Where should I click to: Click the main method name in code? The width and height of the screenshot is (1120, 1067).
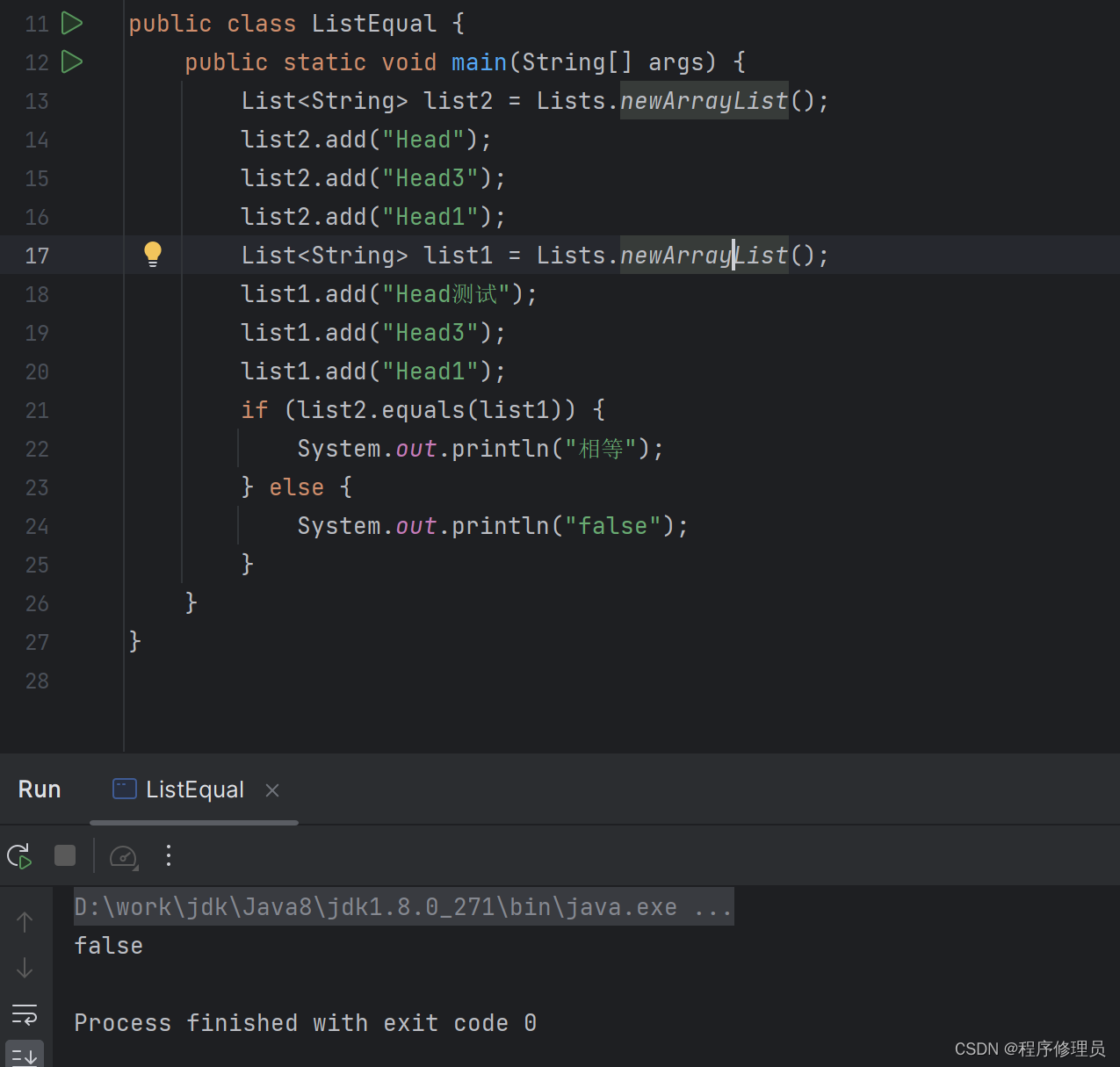[479, 62]
